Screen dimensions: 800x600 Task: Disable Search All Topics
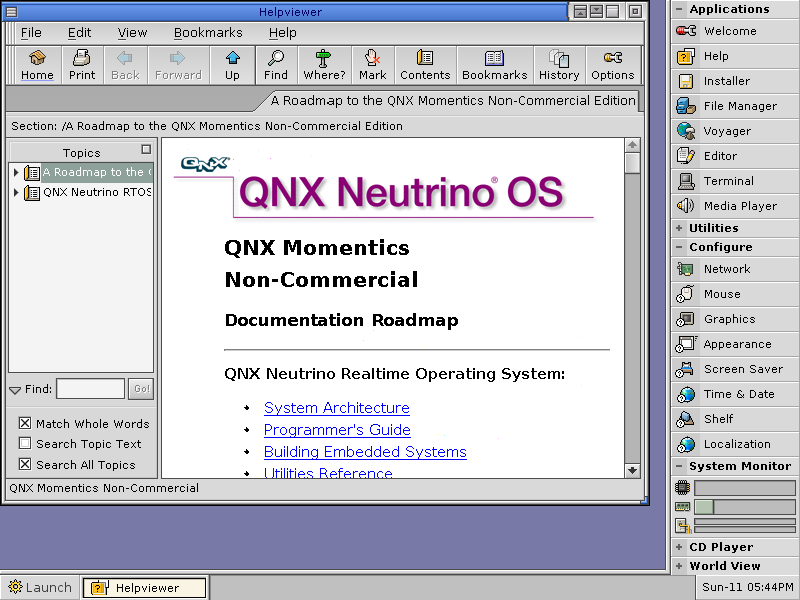(x=25, y=463)
